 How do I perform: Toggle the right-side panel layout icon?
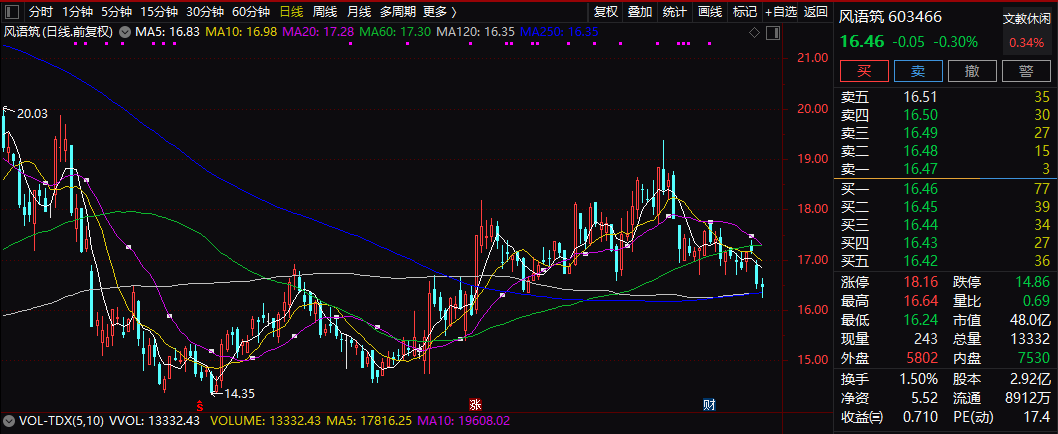[773, 32]
